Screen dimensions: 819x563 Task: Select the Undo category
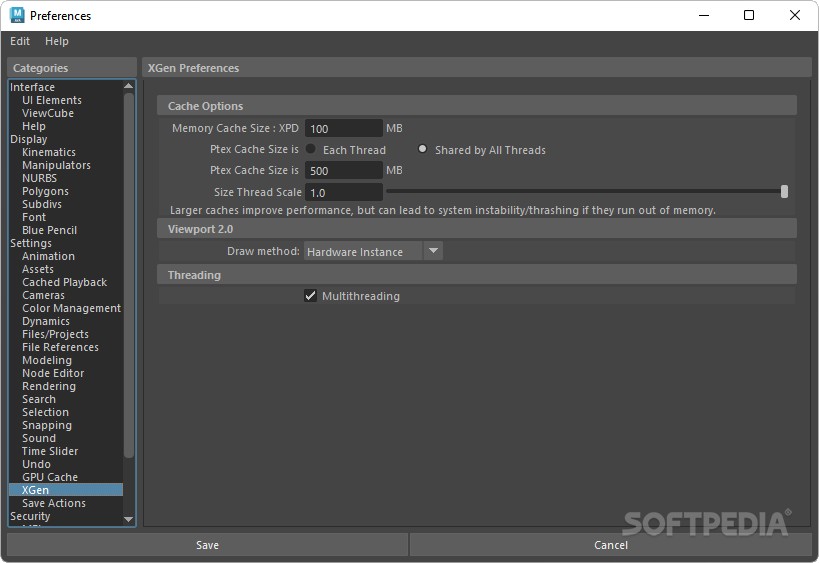pos(36,464)
